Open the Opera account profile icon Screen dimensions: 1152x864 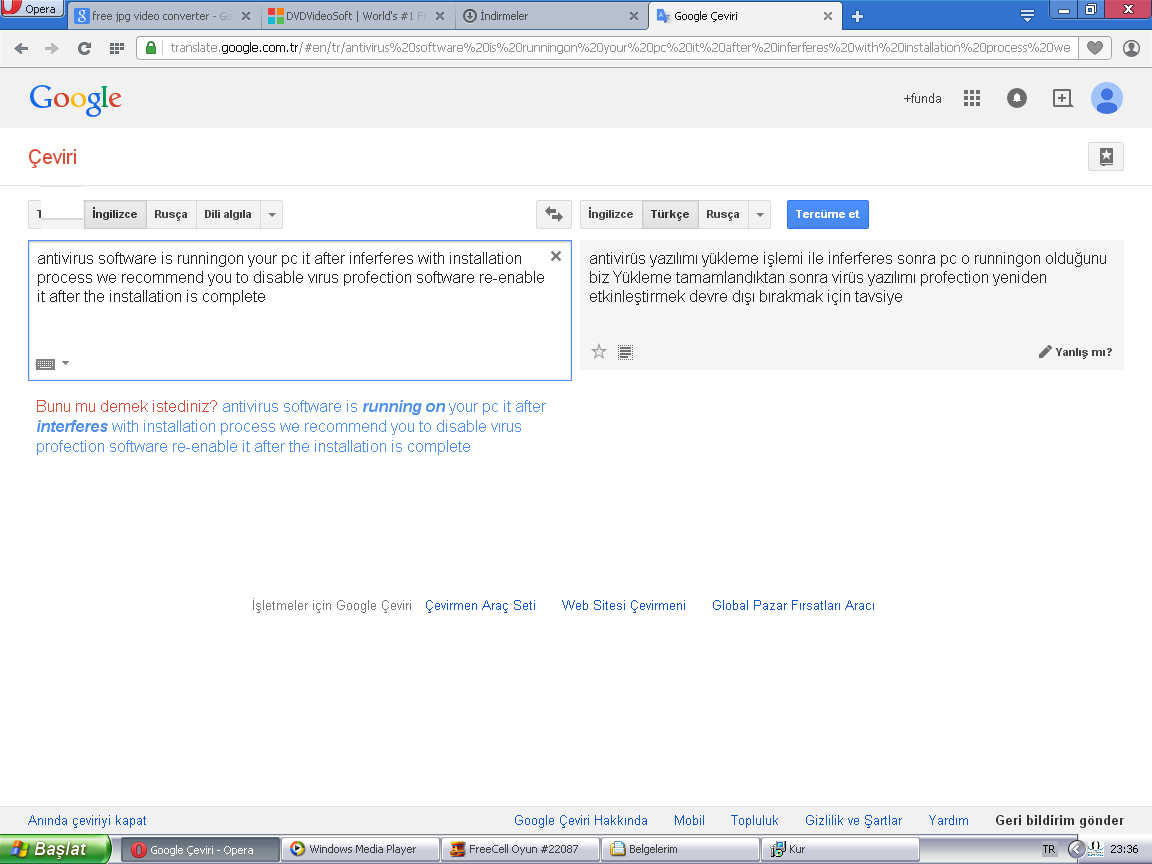coord(1131,48)
